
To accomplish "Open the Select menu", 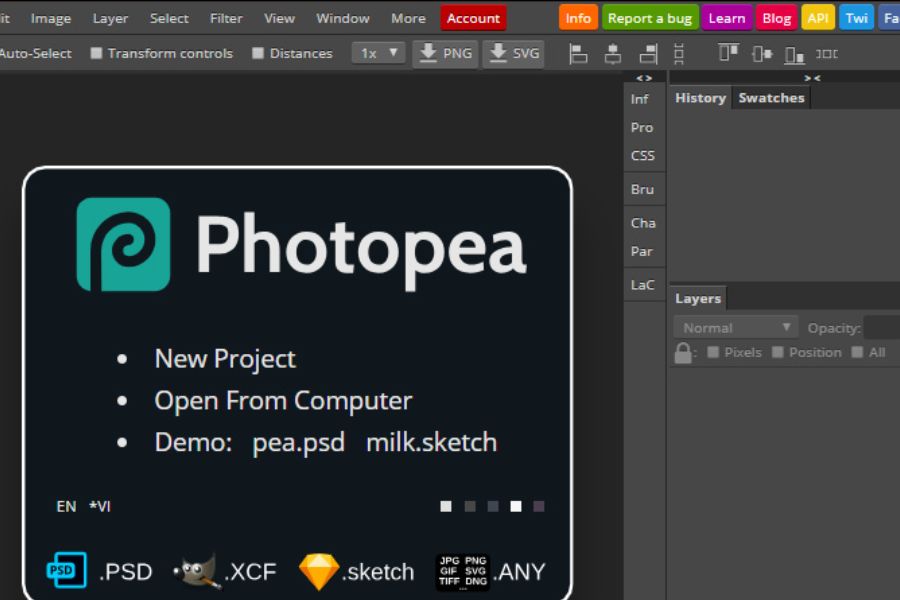I will [x=169, y=18].
